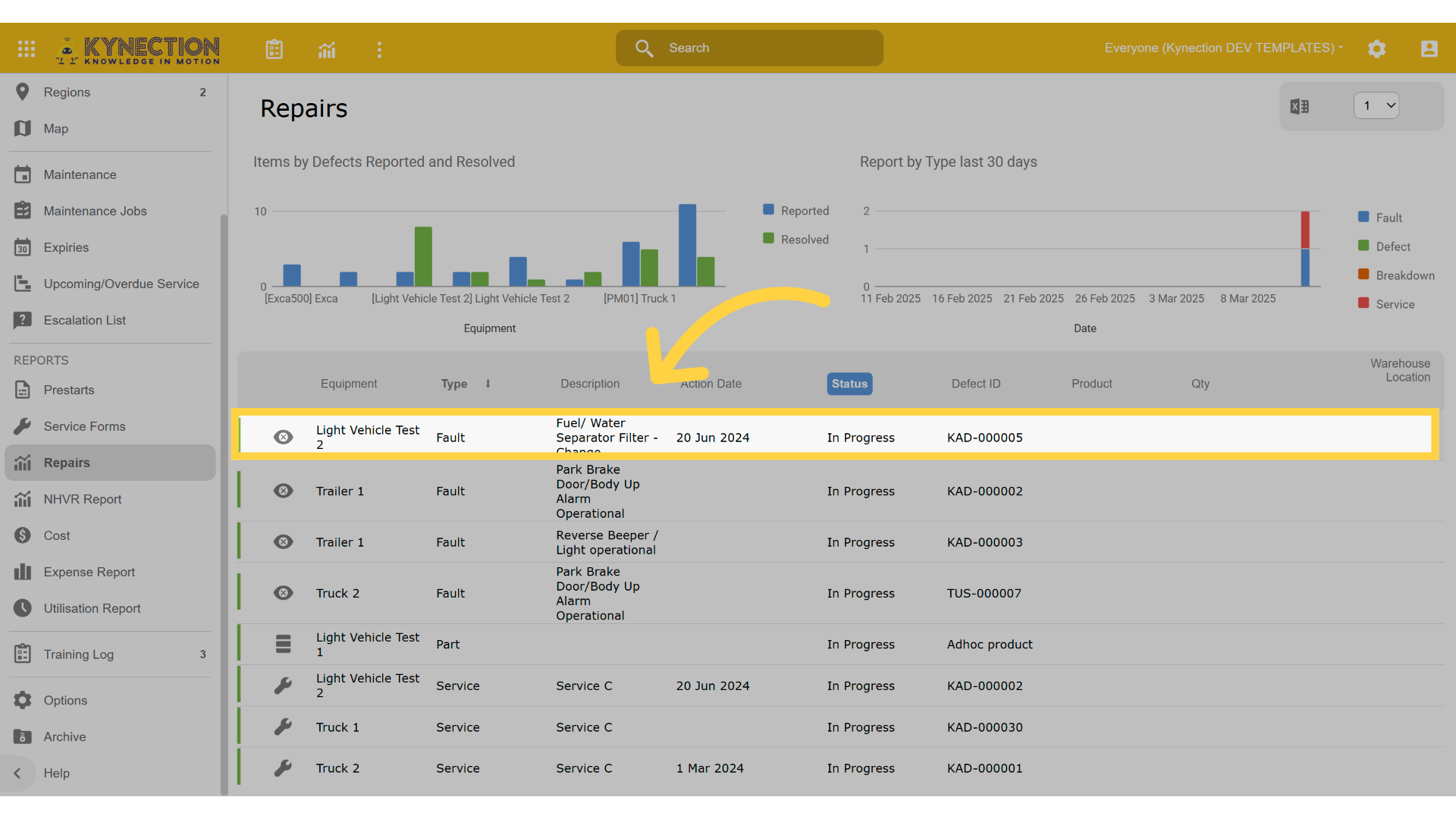1456x819 pixels.
Task: Toggle eye icon for Light Vehicle Test 2 fault
Action: pyautogui.click(x=283, y=438)
